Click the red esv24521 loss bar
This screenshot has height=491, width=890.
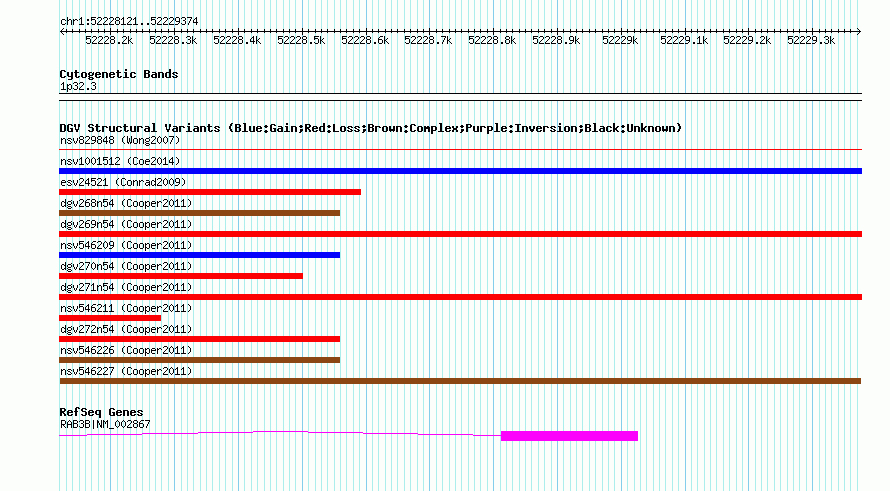[x=210, y=192]
